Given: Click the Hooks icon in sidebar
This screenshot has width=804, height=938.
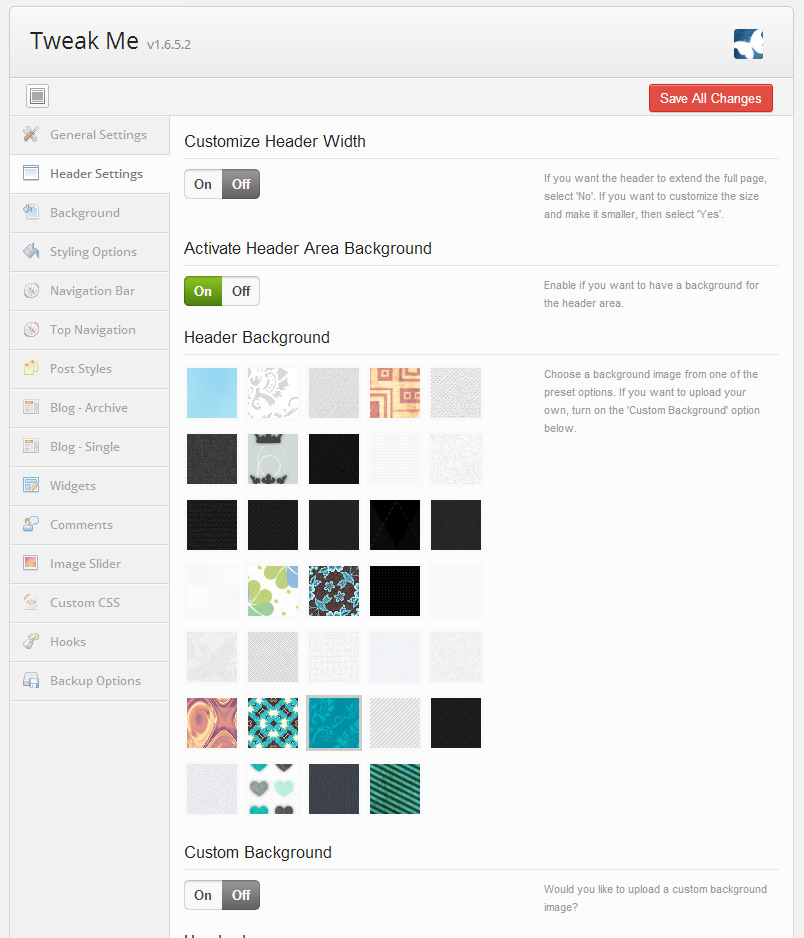Looking at the screenshot, I should [x=31, y=642].
